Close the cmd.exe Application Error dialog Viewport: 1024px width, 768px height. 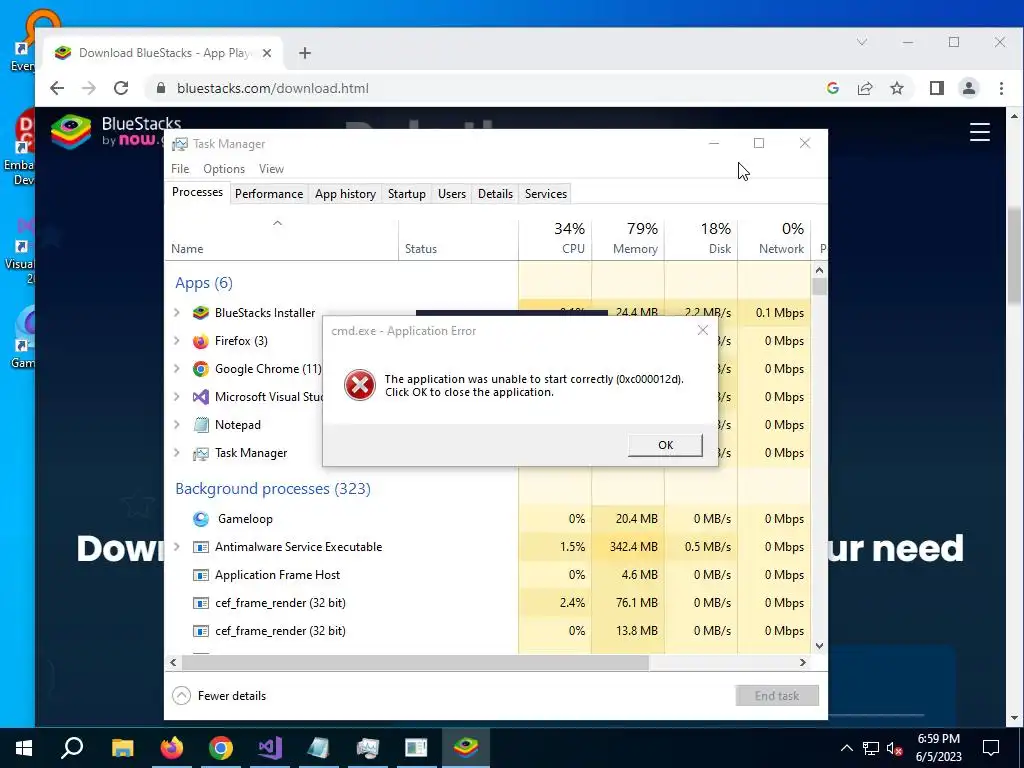[703, 330]
